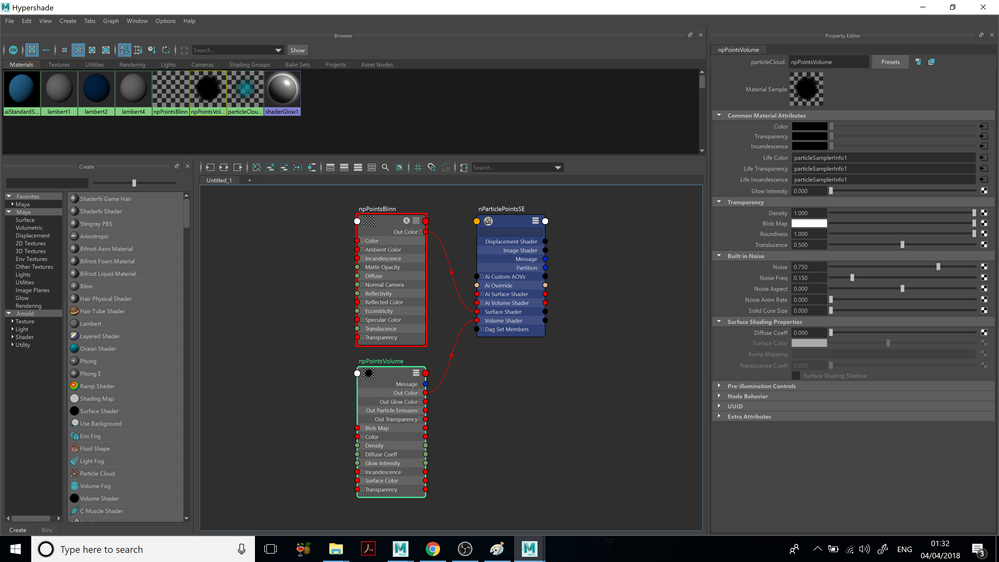
Task: Open magnifier filter icon in graph toolbar
Action: click(x=385, y=168)
